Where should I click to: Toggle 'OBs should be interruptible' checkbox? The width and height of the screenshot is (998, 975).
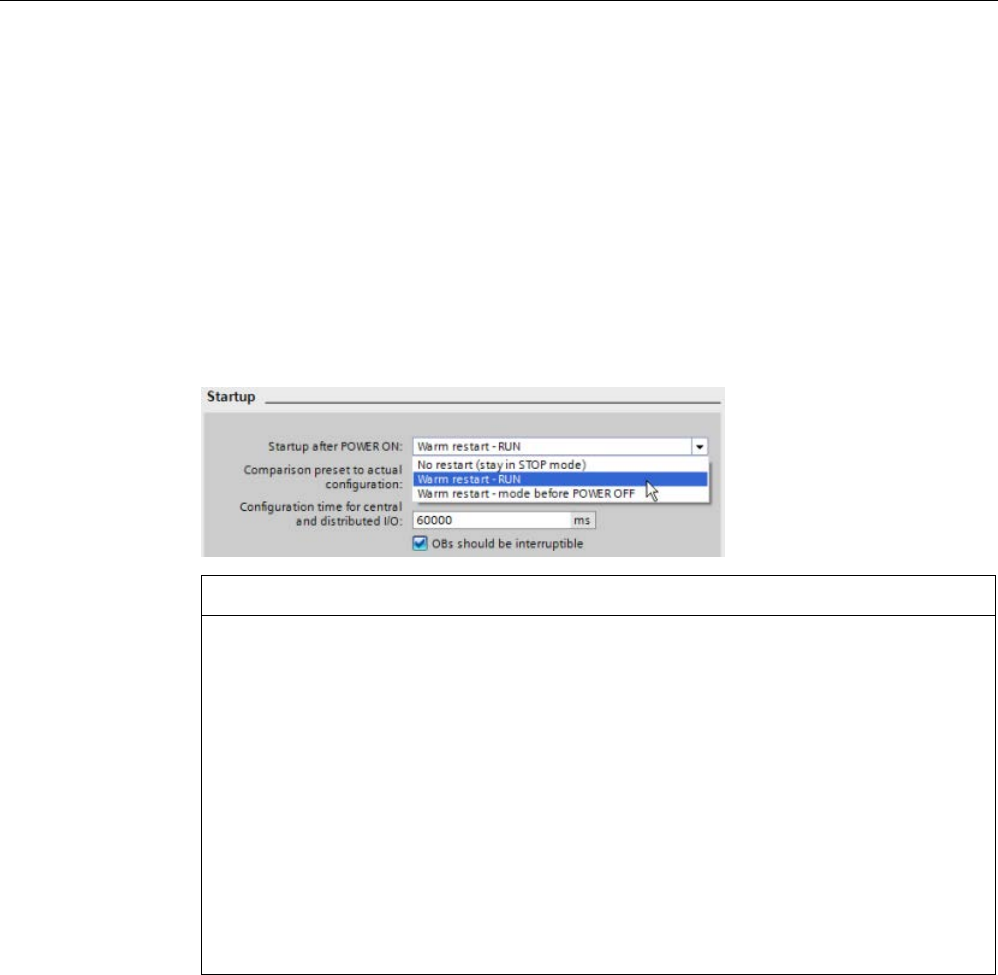coord(420,544)
